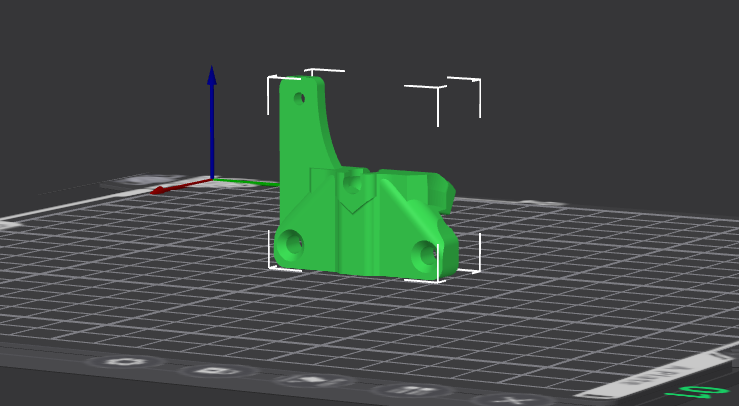739x406 pixels.
Task: Click the bracket's lower-right screw hole
Action: pyautogui.click(x=425, y=255)
